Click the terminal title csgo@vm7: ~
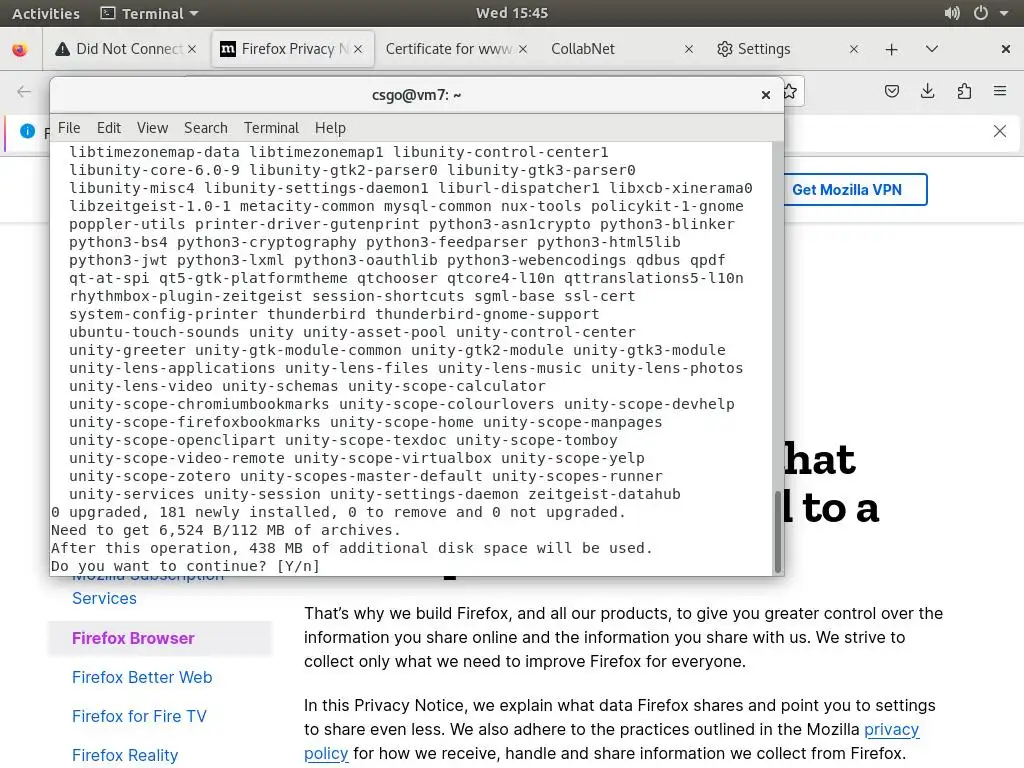This screenshot has height=768, width=1024. pyautogui.click(x=417, y=95)
